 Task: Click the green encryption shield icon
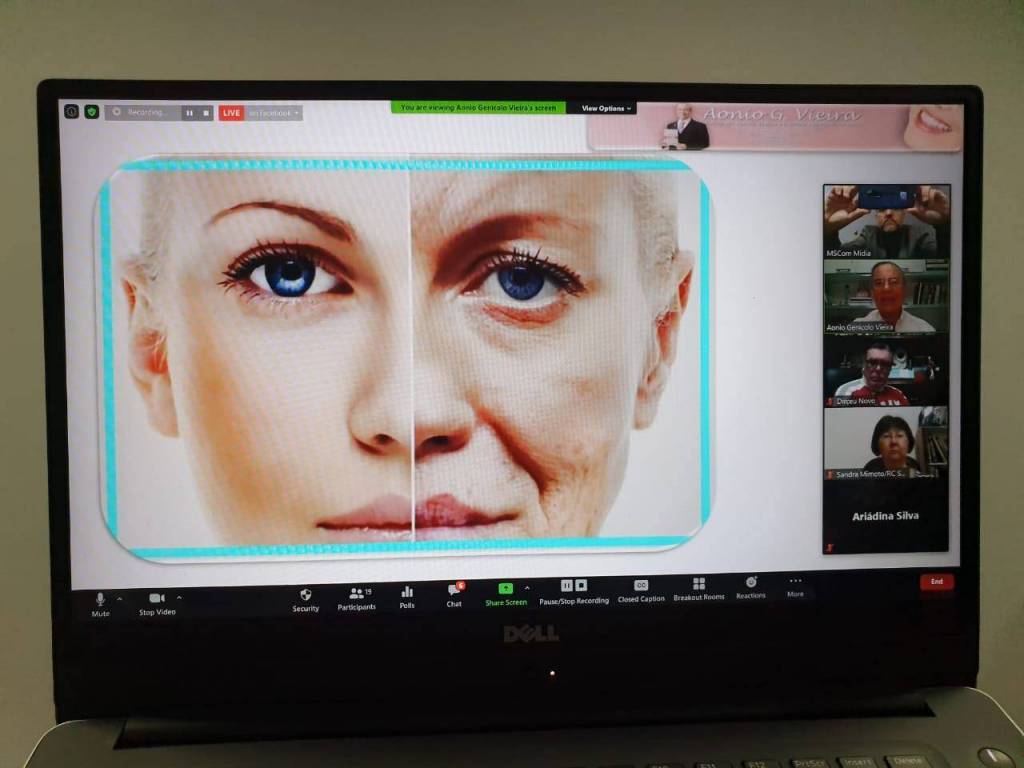pos(91,112)
